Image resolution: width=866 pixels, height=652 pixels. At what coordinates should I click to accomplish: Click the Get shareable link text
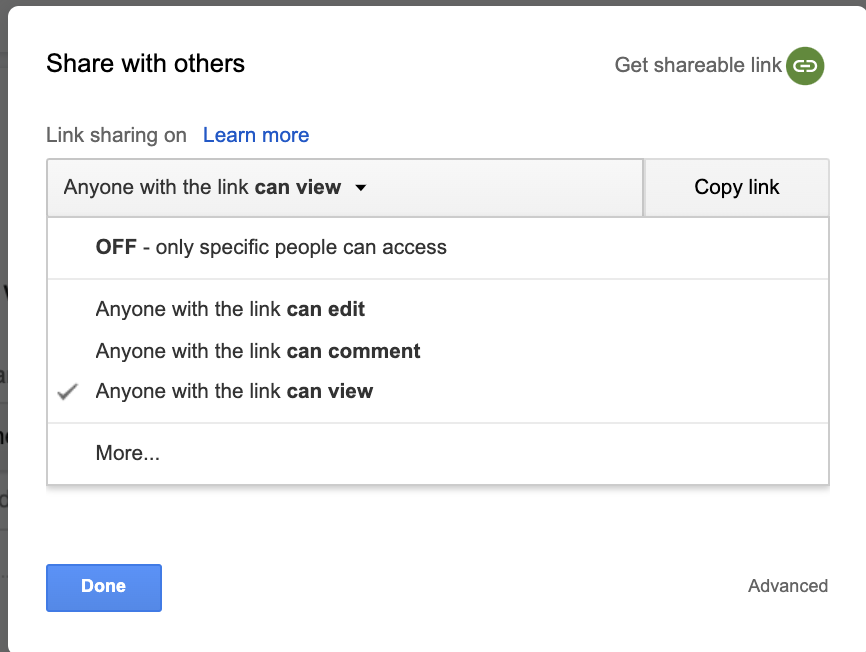pyautogui.click(x=698, y=65)
